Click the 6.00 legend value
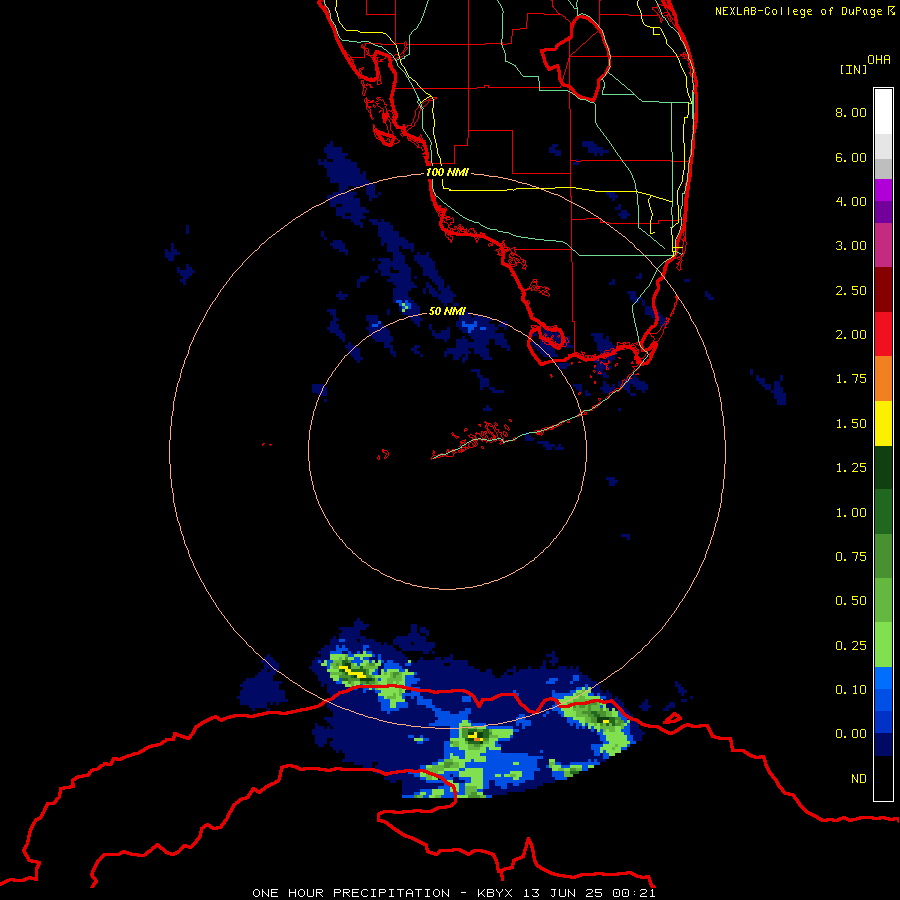The image size is (900, 900). coord(851,157)
